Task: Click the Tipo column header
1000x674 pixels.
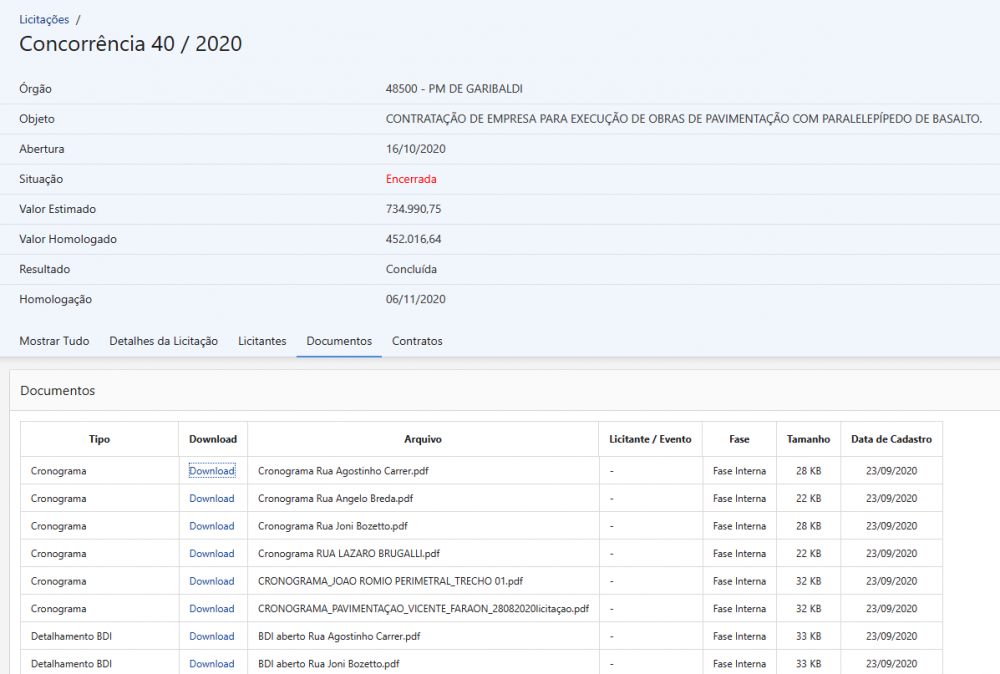Action: click(x=100, y=439)
